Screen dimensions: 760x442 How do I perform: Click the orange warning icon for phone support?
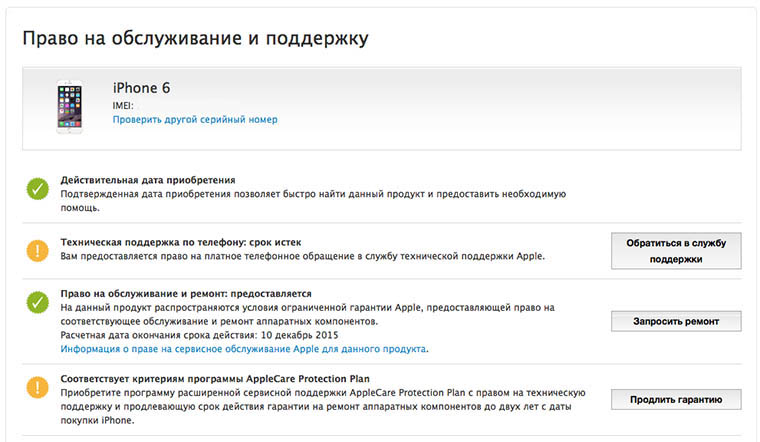click(37, 251)
